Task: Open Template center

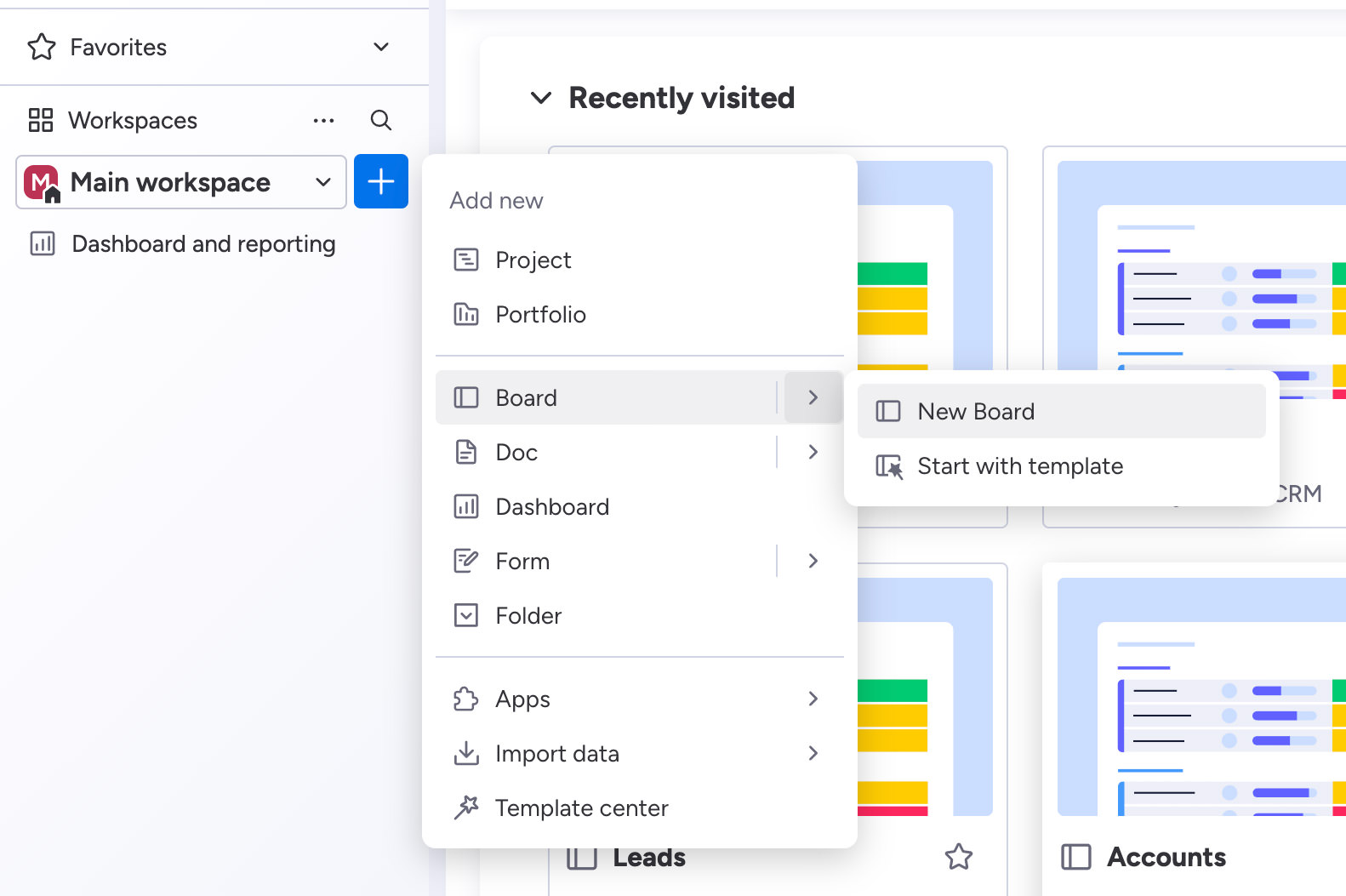Action: click(639, 808)
